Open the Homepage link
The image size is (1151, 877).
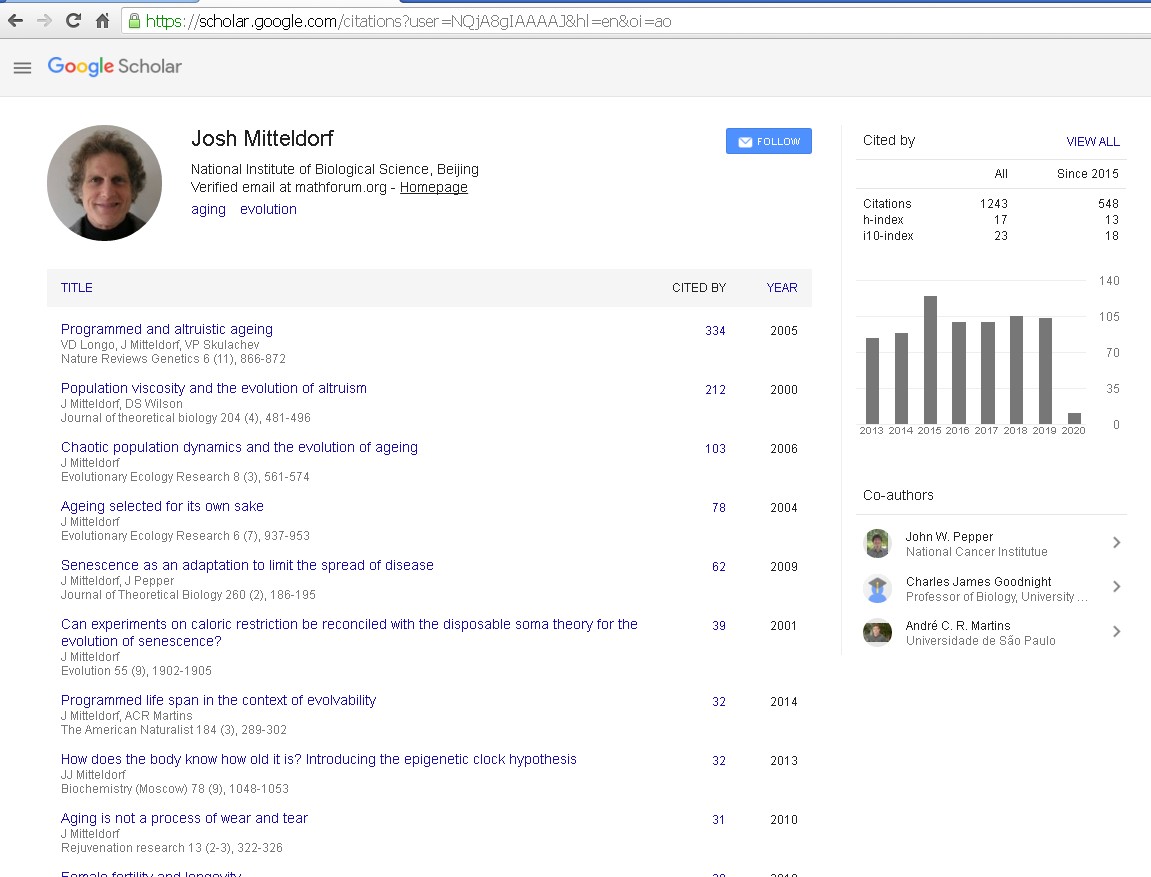pos(433,187)
